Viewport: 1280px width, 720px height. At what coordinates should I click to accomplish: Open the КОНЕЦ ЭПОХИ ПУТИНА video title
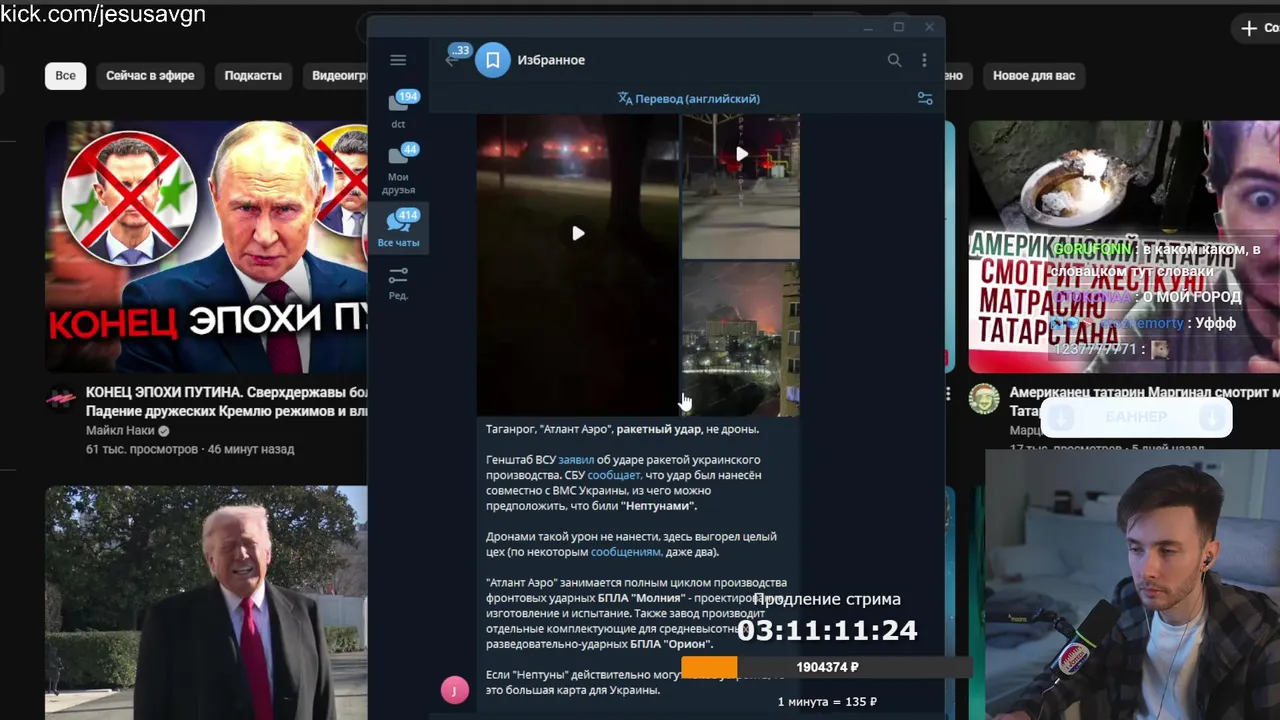tap(227, 402)
